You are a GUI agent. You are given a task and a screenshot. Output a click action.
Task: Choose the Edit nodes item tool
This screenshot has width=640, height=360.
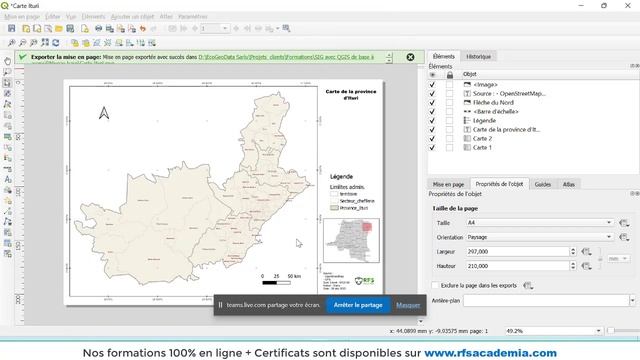click(x=7, y=104)
